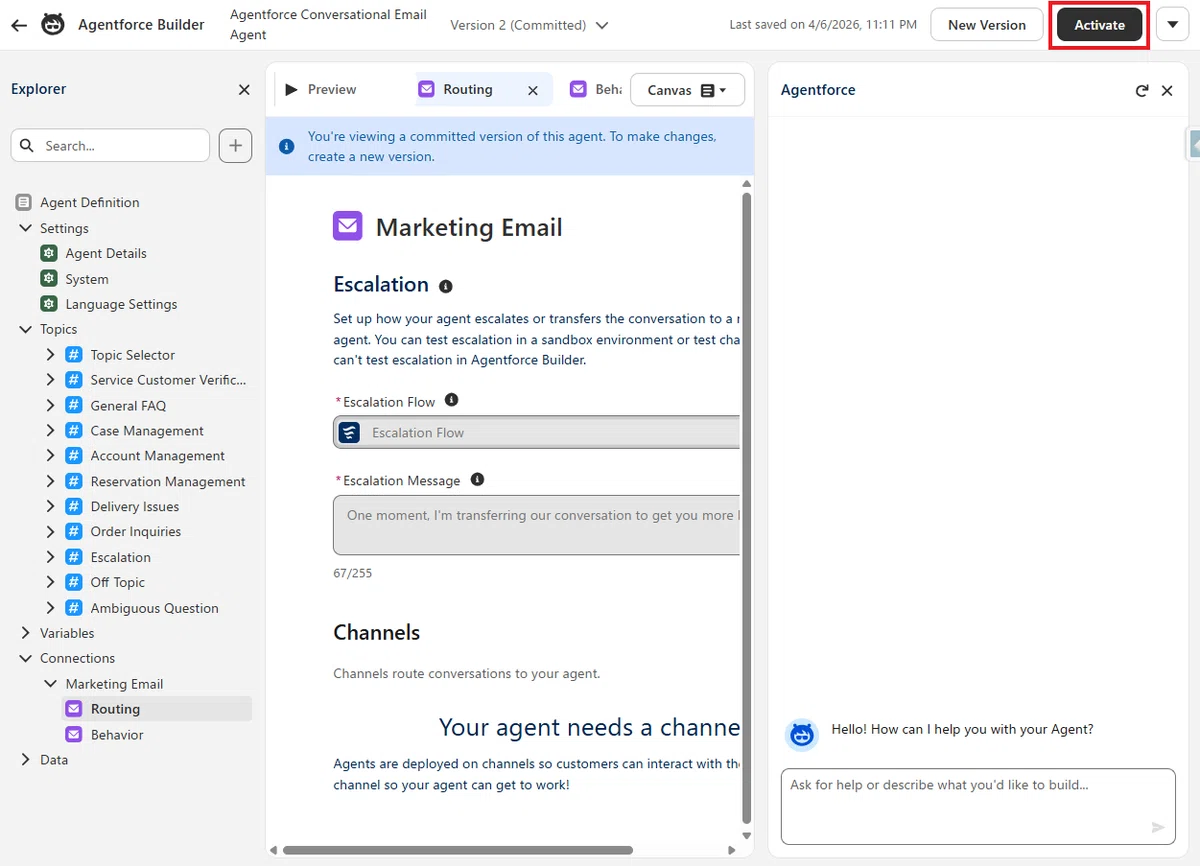
Task: Click the Case Management hash icon
Action: tap(73, 431)
